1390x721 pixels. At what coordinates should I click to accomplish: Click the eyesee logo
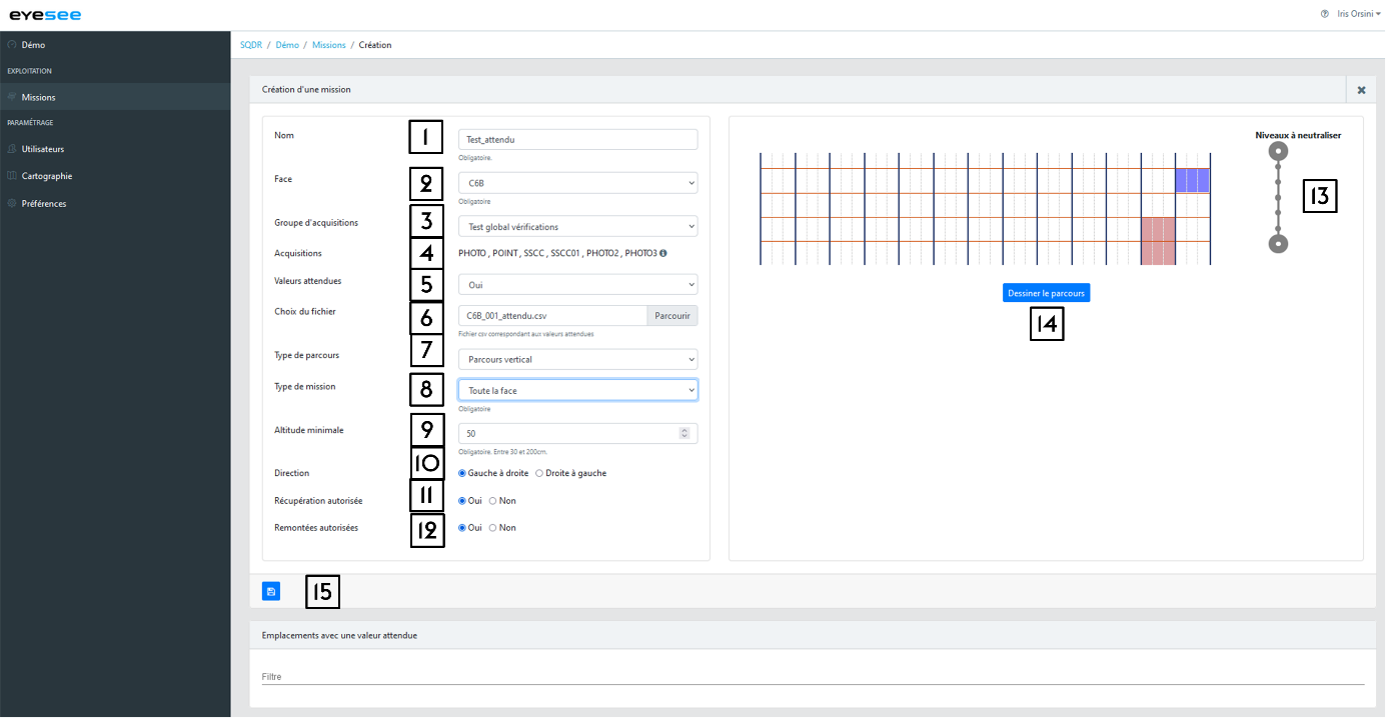click(x=46, y=15)
